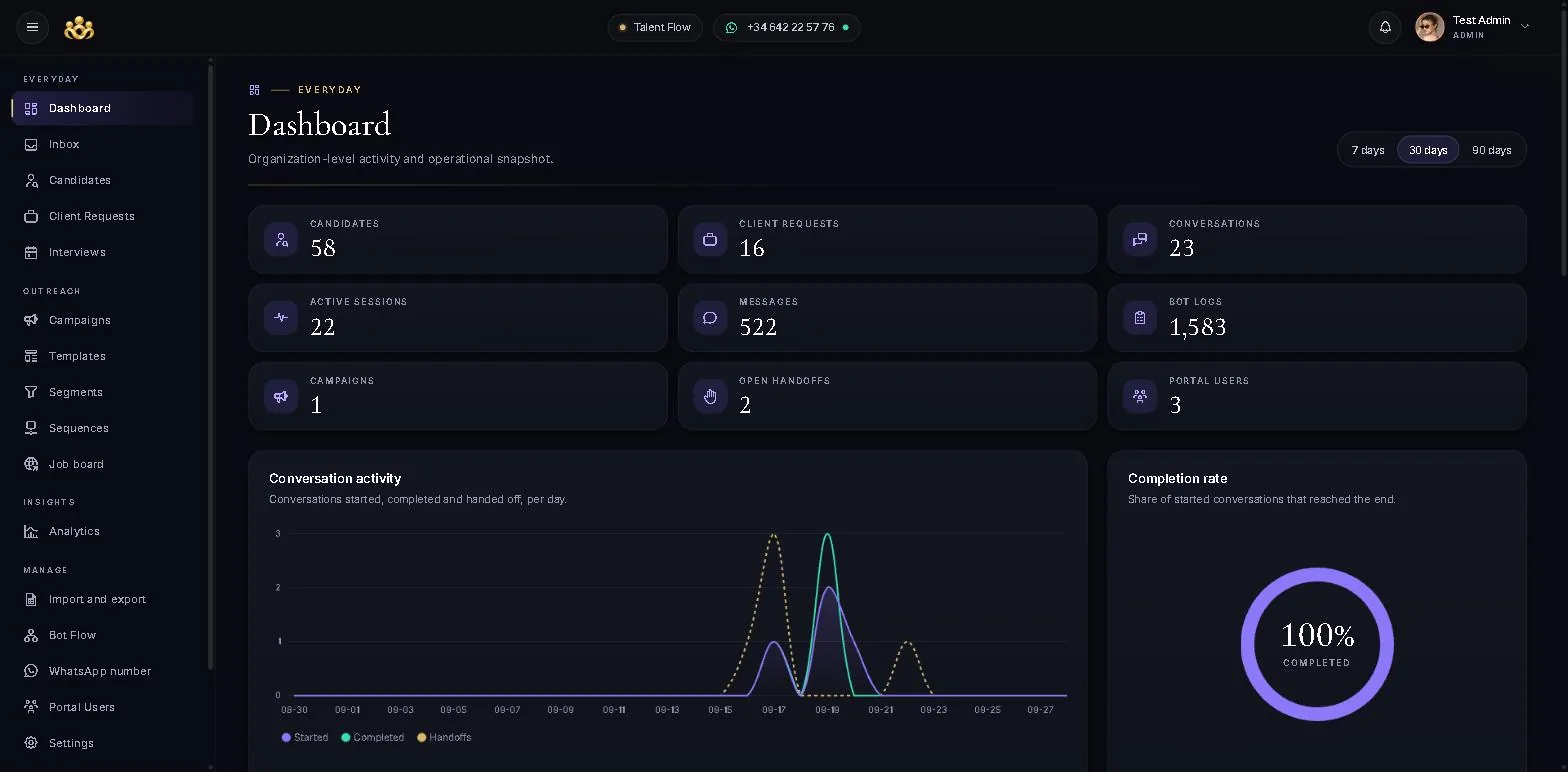Click the Messages card value 522
The width and height of the screenshot is (1568, 772).
click(x=758, y=327)
